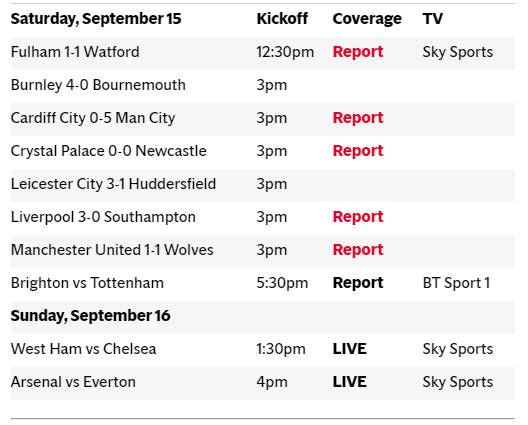The height and width of the screenshot is (425, 528).
Task: Open the Brighton vs Tottenham Report link
Action: point(358,283)
